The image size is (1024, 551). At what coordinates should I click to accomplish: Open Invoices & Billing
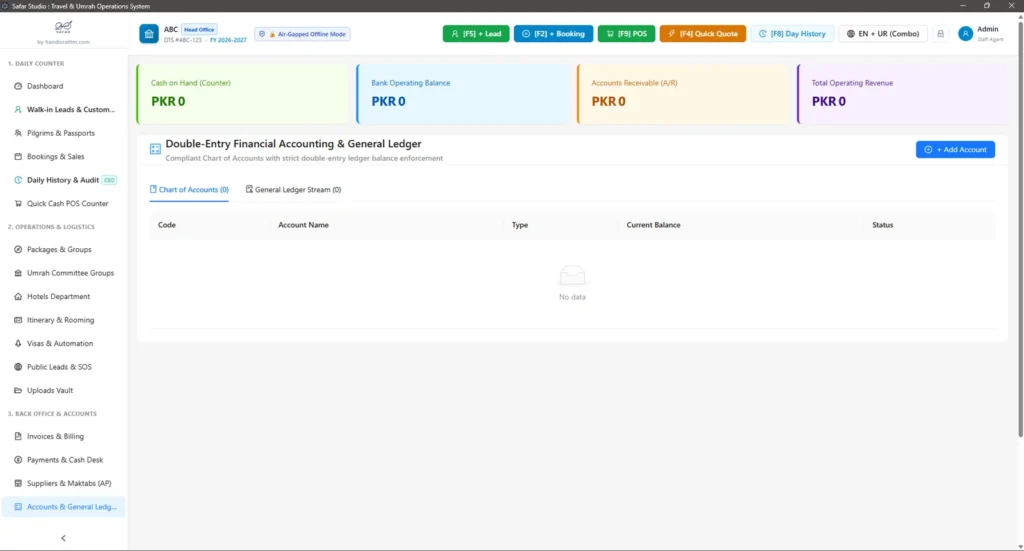[64, 436]
